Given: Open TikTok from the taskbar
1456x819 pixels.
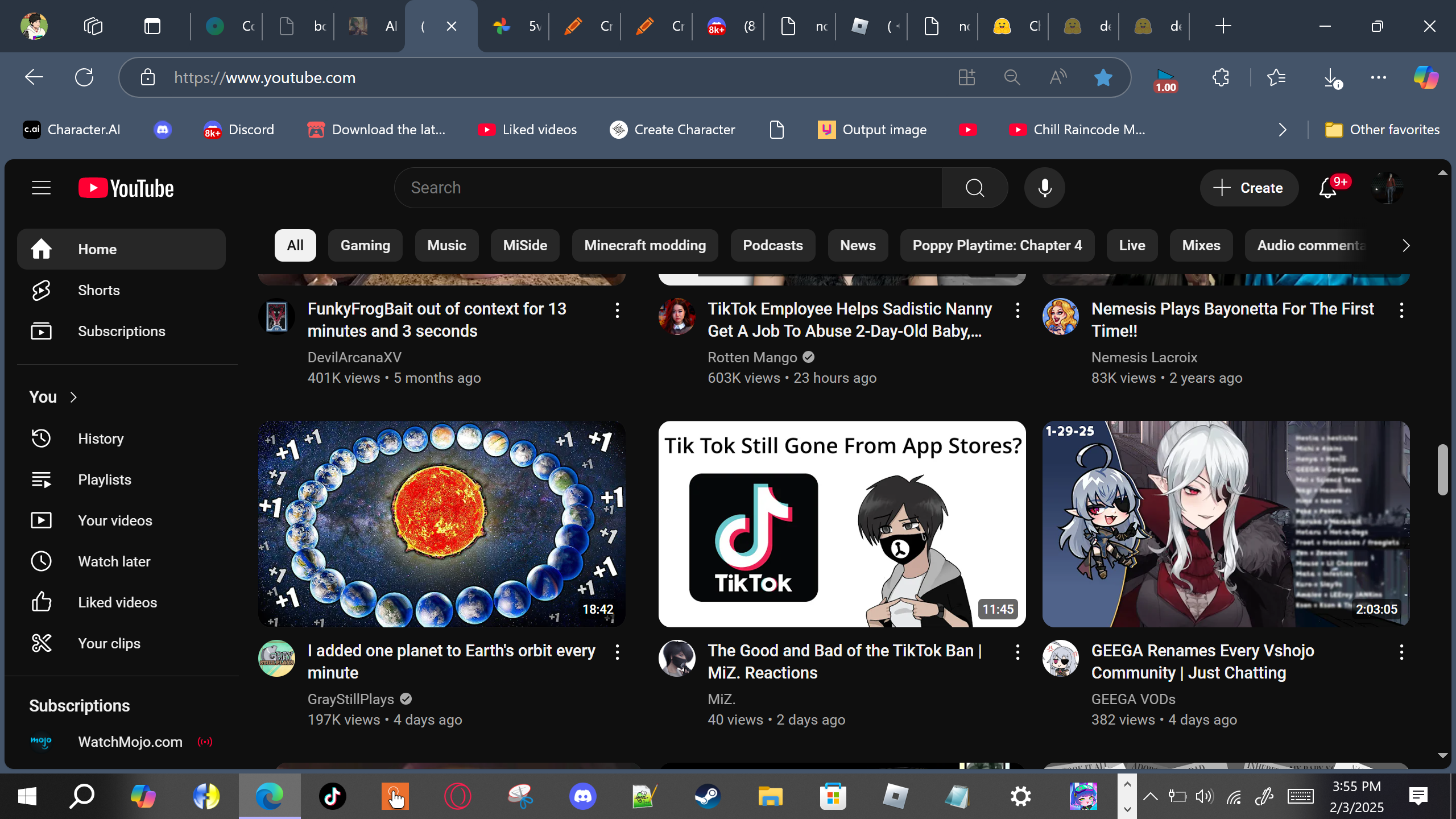Looking at the screenshot, I should pyautogui.click(x=332, y=796).
